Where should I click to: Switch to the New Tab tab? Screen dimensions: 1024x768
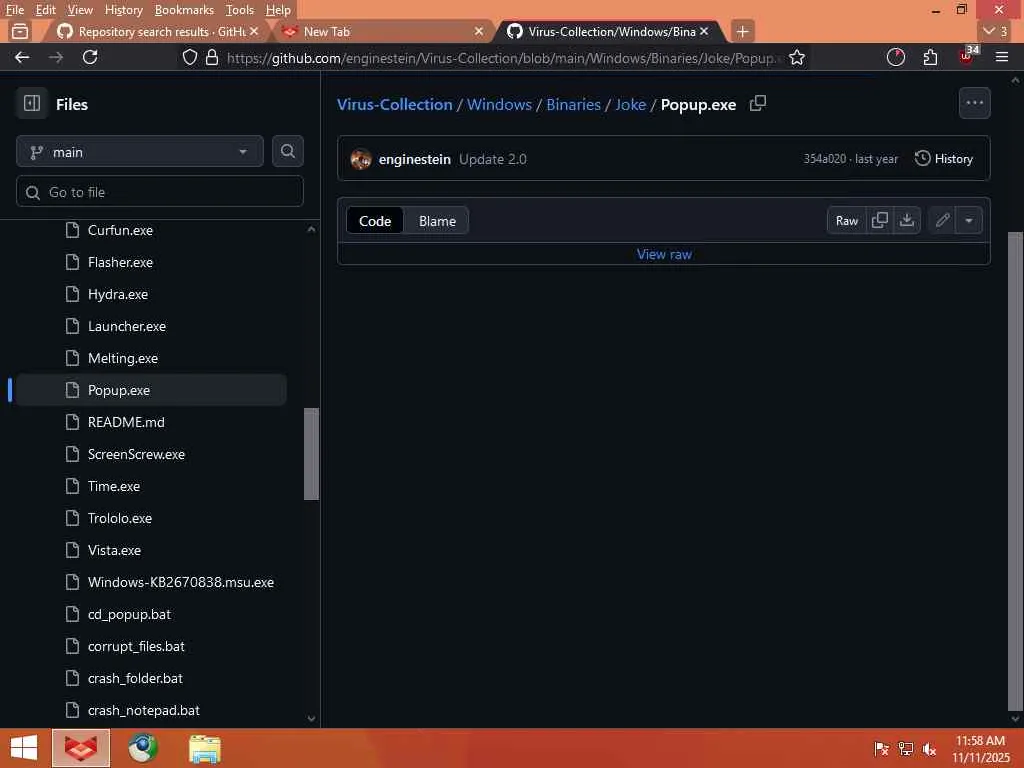382,31
